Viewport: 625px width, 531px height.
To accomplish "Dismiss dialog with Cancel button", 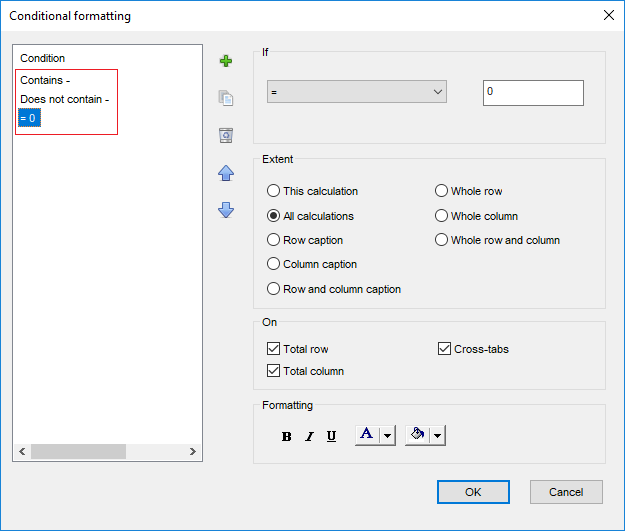I will tap(566, 492).
